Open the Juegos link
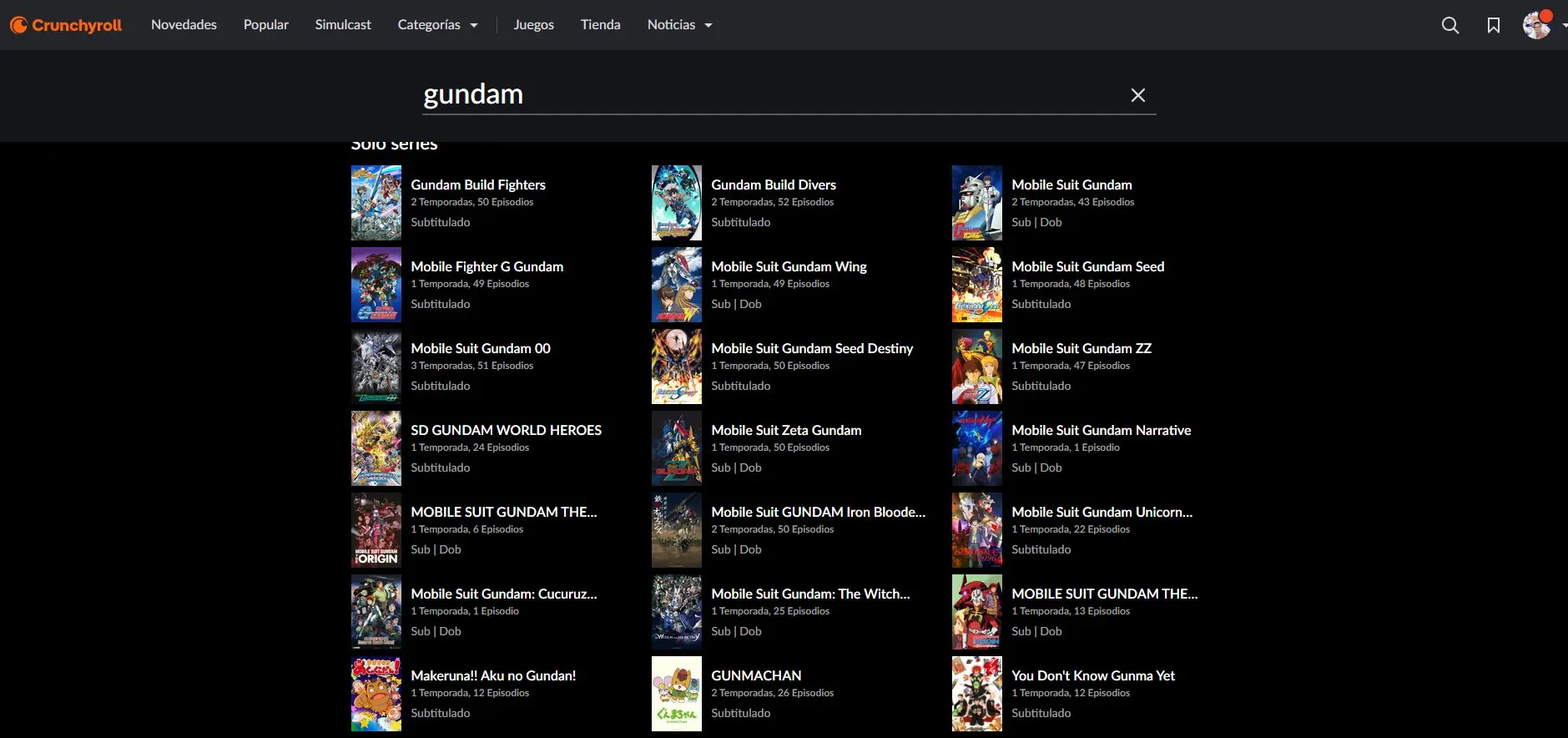The width and height of the screenshot is (1568, 738). 534,25
